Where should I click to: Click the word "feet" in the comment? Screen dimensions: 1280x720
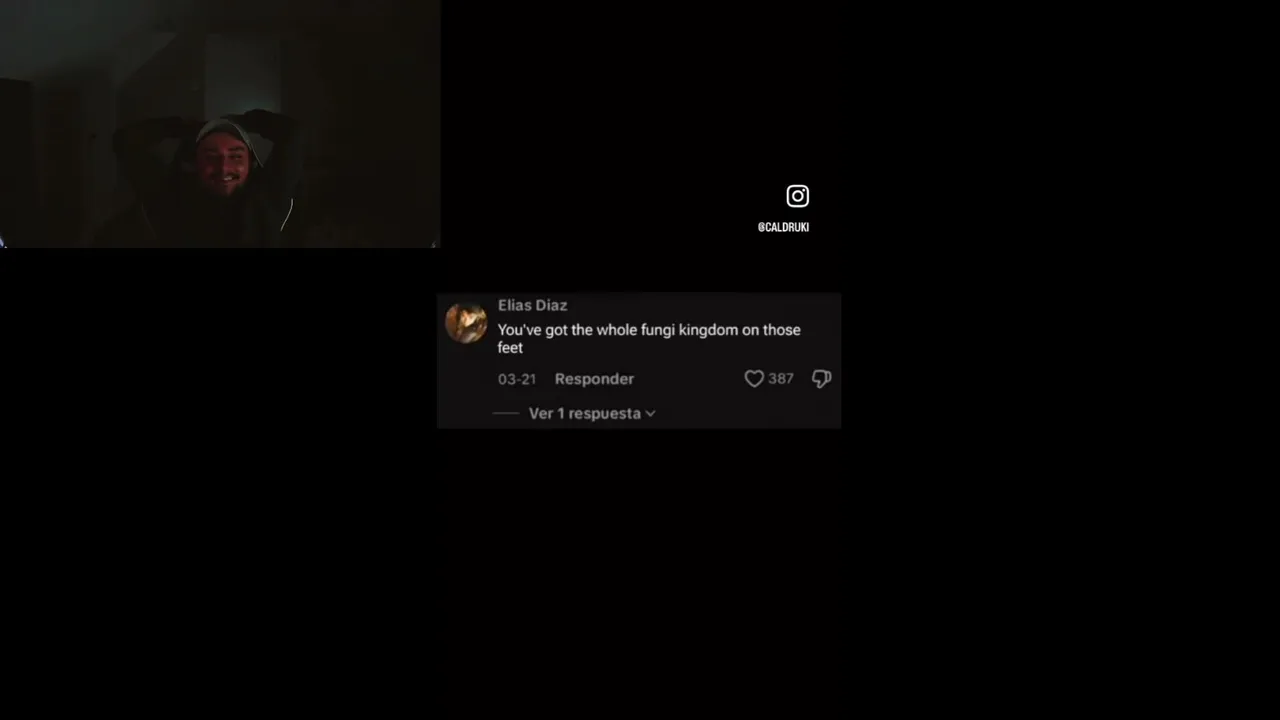click(x=510, y=348)
